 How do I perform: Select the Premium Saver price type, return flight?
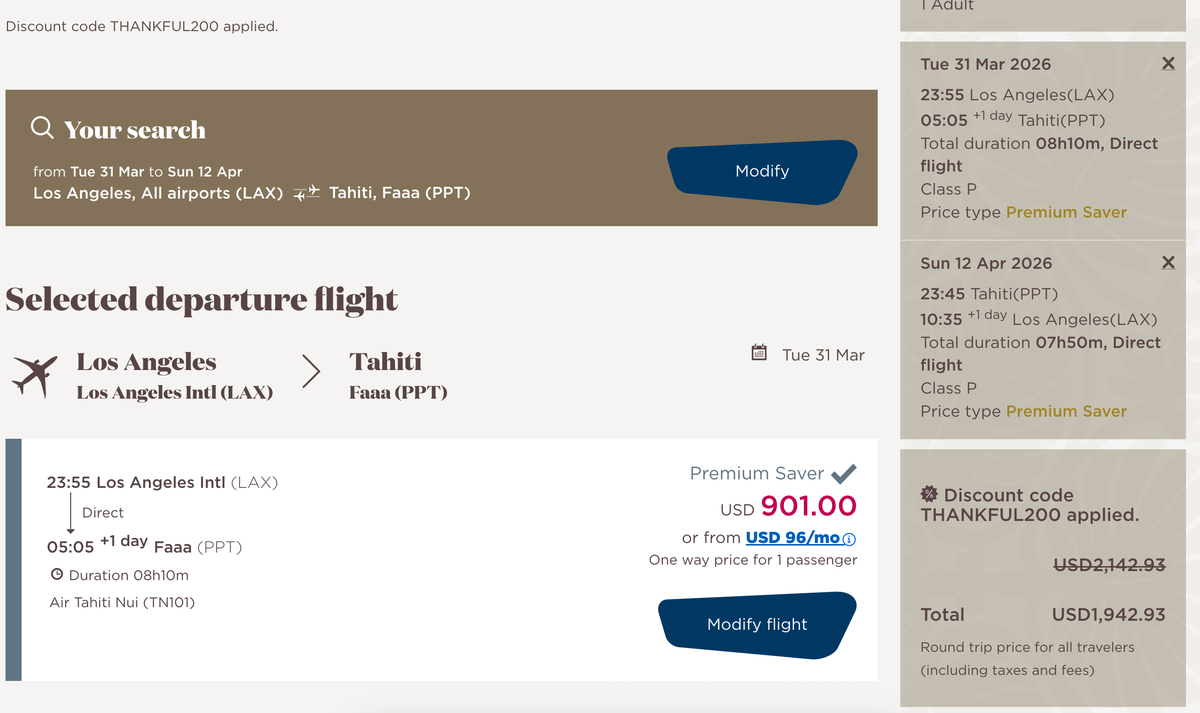click(x=1066, y=411)
